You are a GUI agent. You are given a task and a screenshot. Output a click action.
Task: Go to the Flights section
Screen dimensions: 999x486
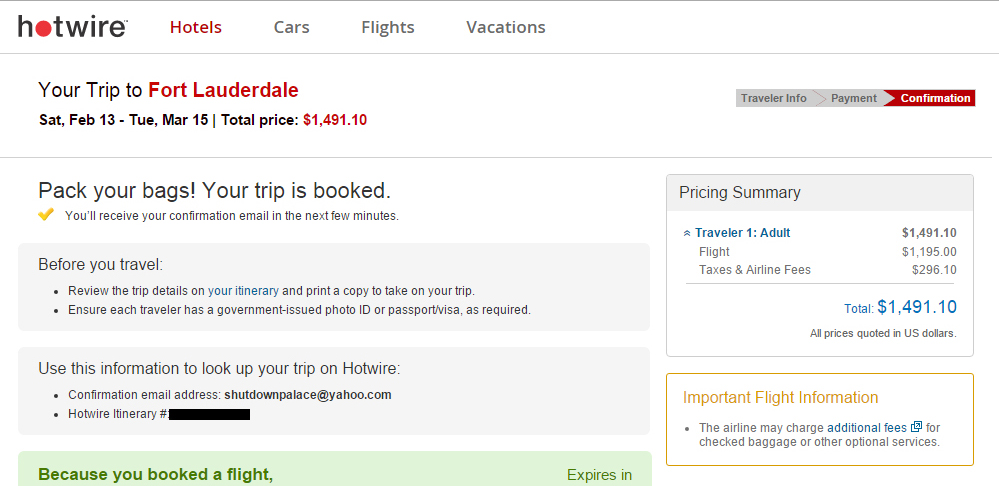coord(387,27)
